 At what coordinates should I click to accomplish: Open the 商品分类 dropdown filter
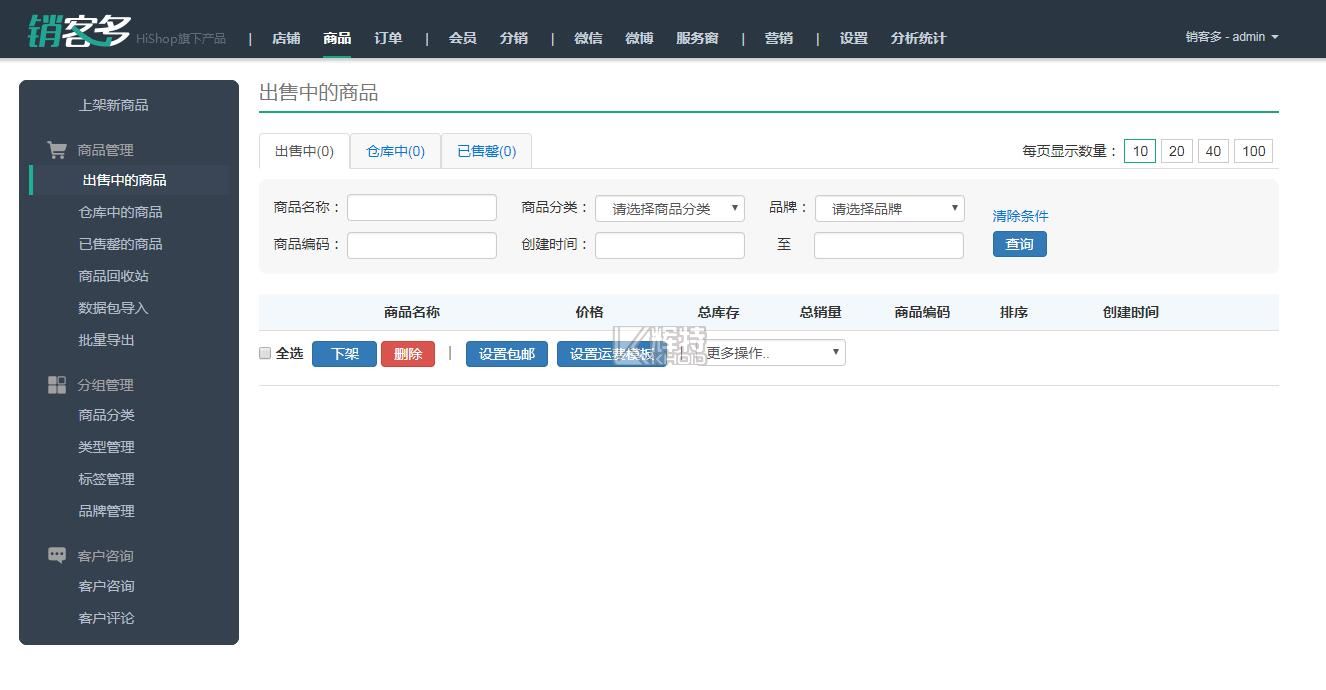point(670,208)
